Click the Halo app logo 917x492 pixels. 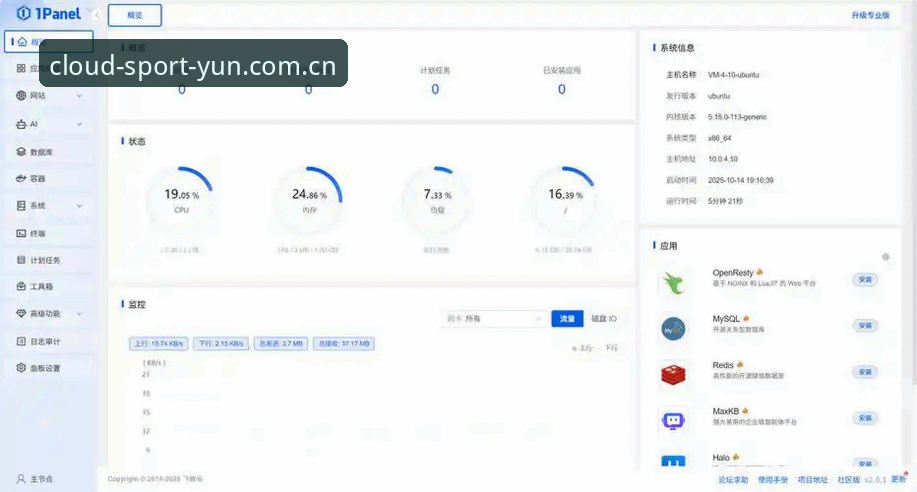(673, 462)
